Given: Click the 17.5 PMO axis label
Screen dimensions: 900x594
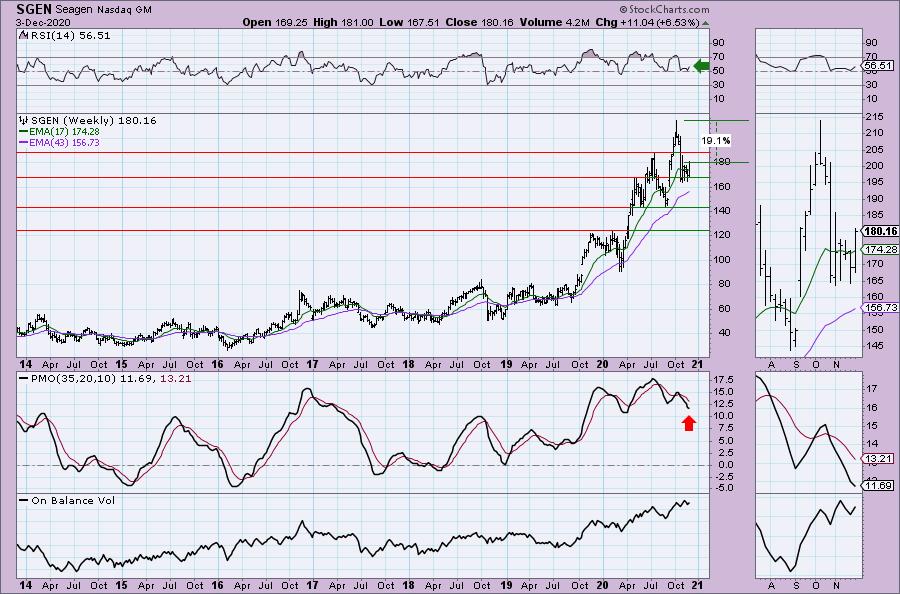Looking at the screenshot, I should (x=721, y=380).
